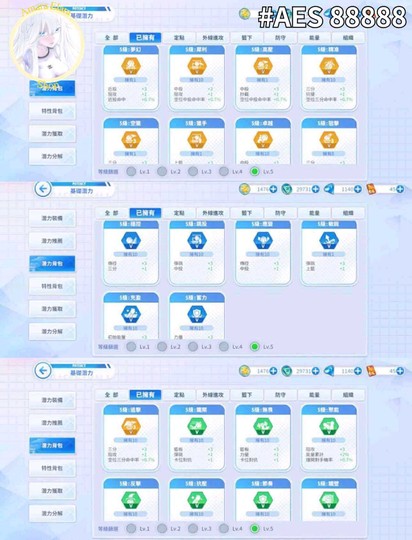The width and height of the screenshot is (412, 540).
Task: Open the 外线进攻 tab in the bottom screenshot
Action: point(213,395)
